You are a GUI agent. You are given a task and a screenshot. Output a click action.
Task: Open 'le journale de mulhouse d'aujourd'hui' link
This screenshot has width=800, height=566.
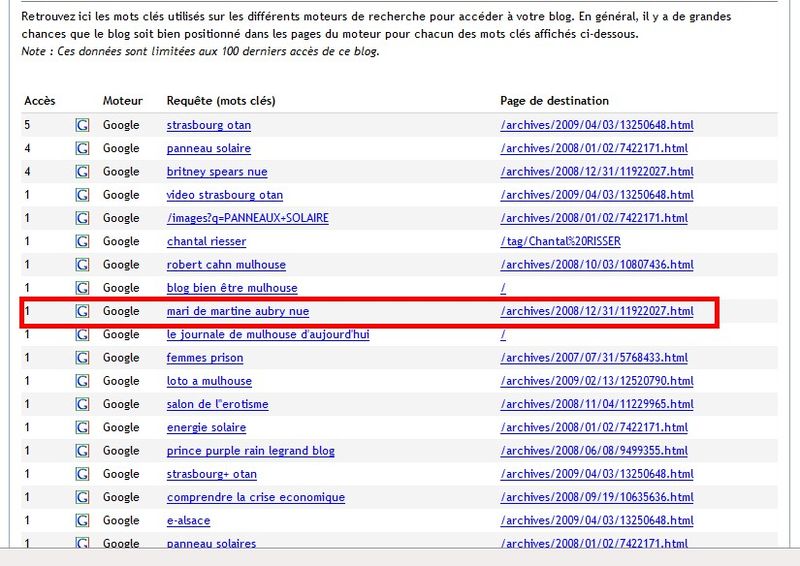[x=267, y=334]
